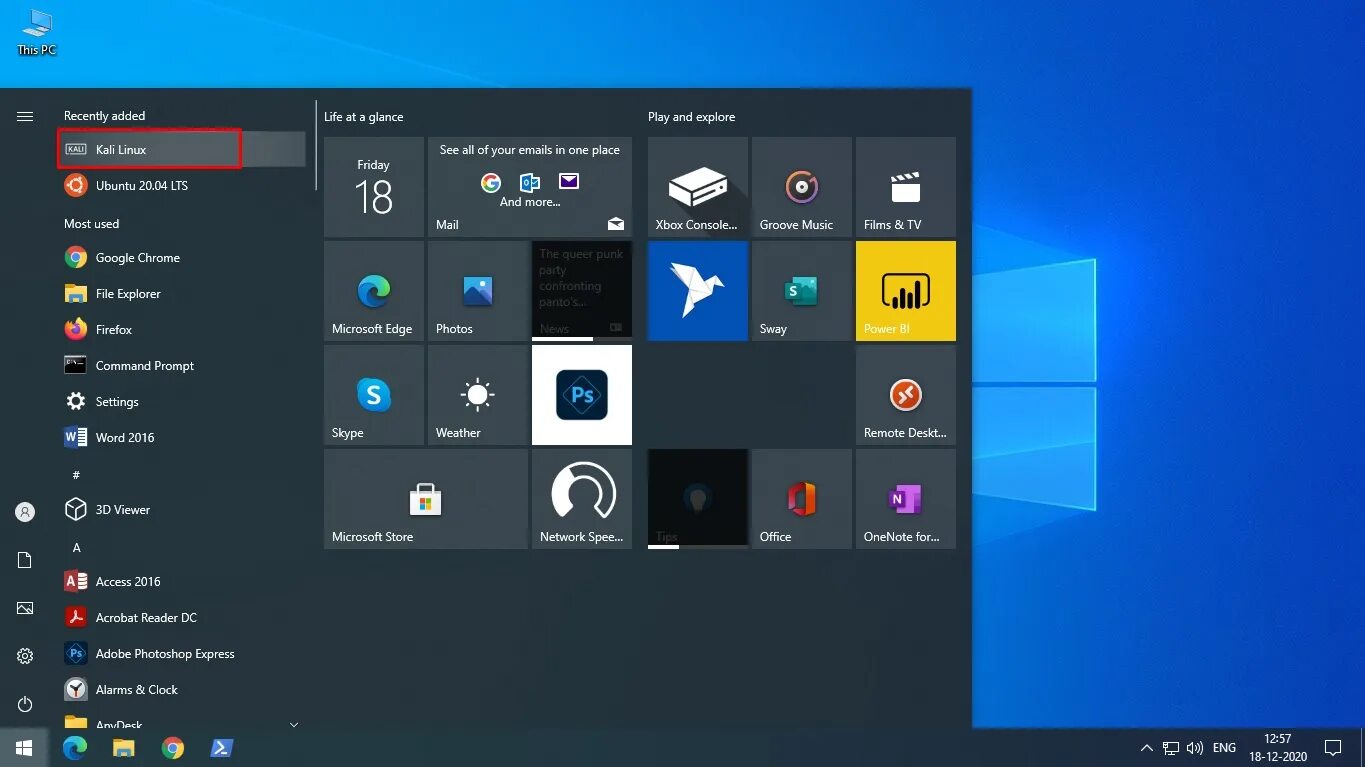
Task: Open the network icon in system tray
Action: pyautogui.click(x=1171, y=747)
